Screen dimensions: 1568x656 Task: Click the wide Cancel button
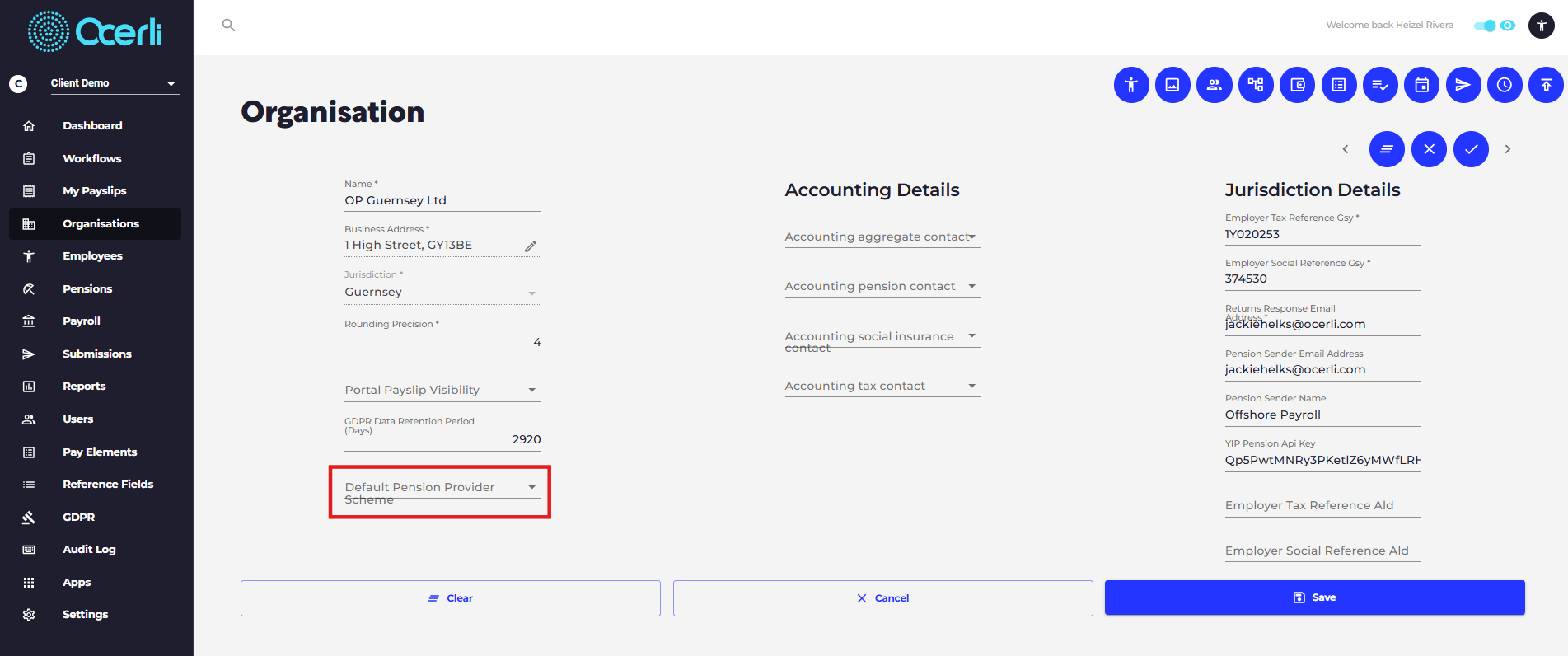883,598
